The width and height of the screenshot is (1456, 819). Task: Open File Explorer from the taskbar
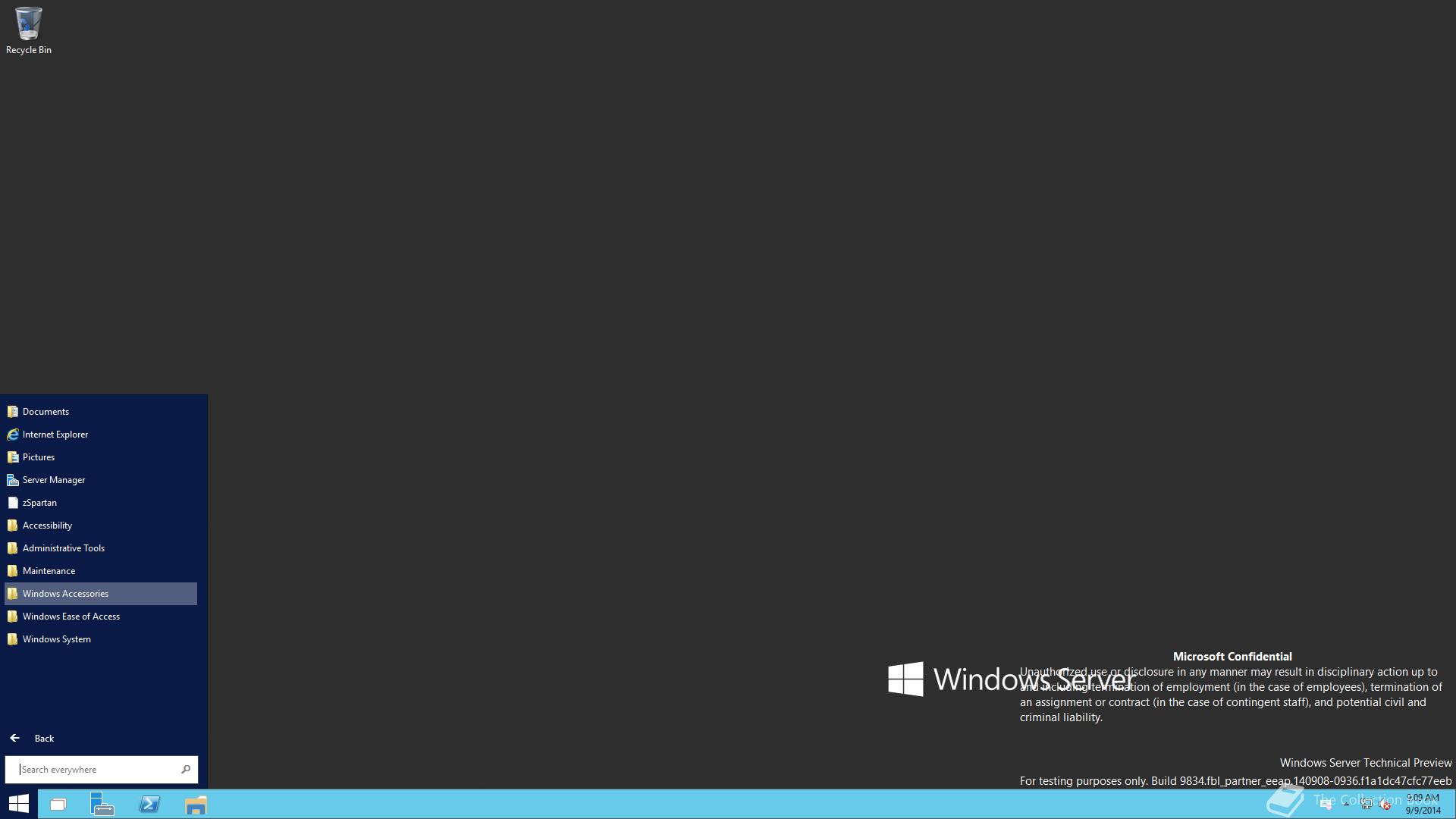[196, 804]
